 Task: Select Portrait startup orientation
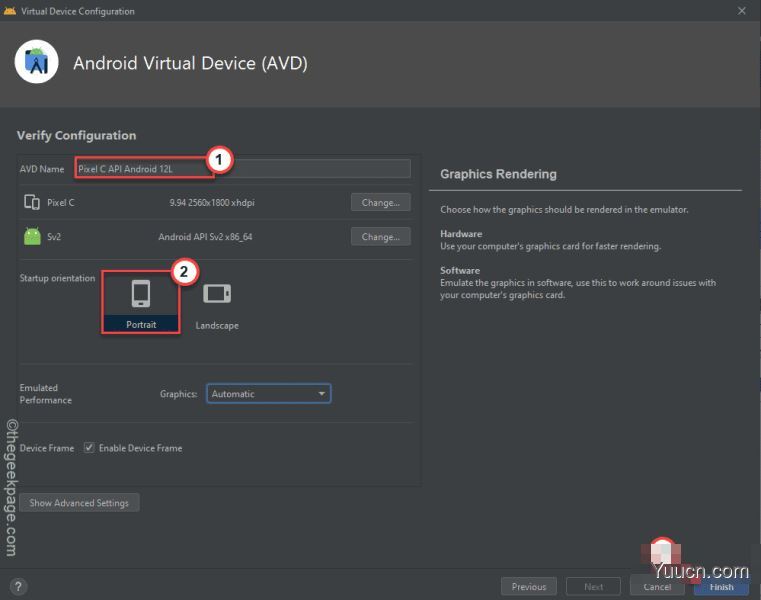[x=141, y=302]
